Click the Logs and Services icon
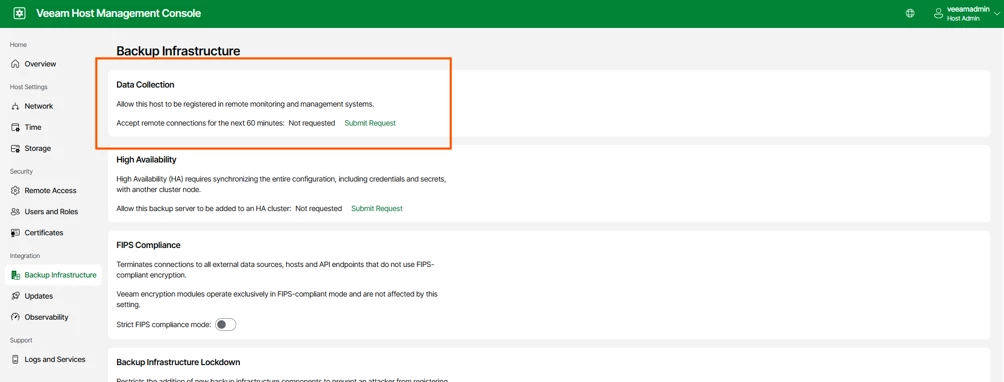This screenshot has height=382, width=1004. [x=15, y=360]
